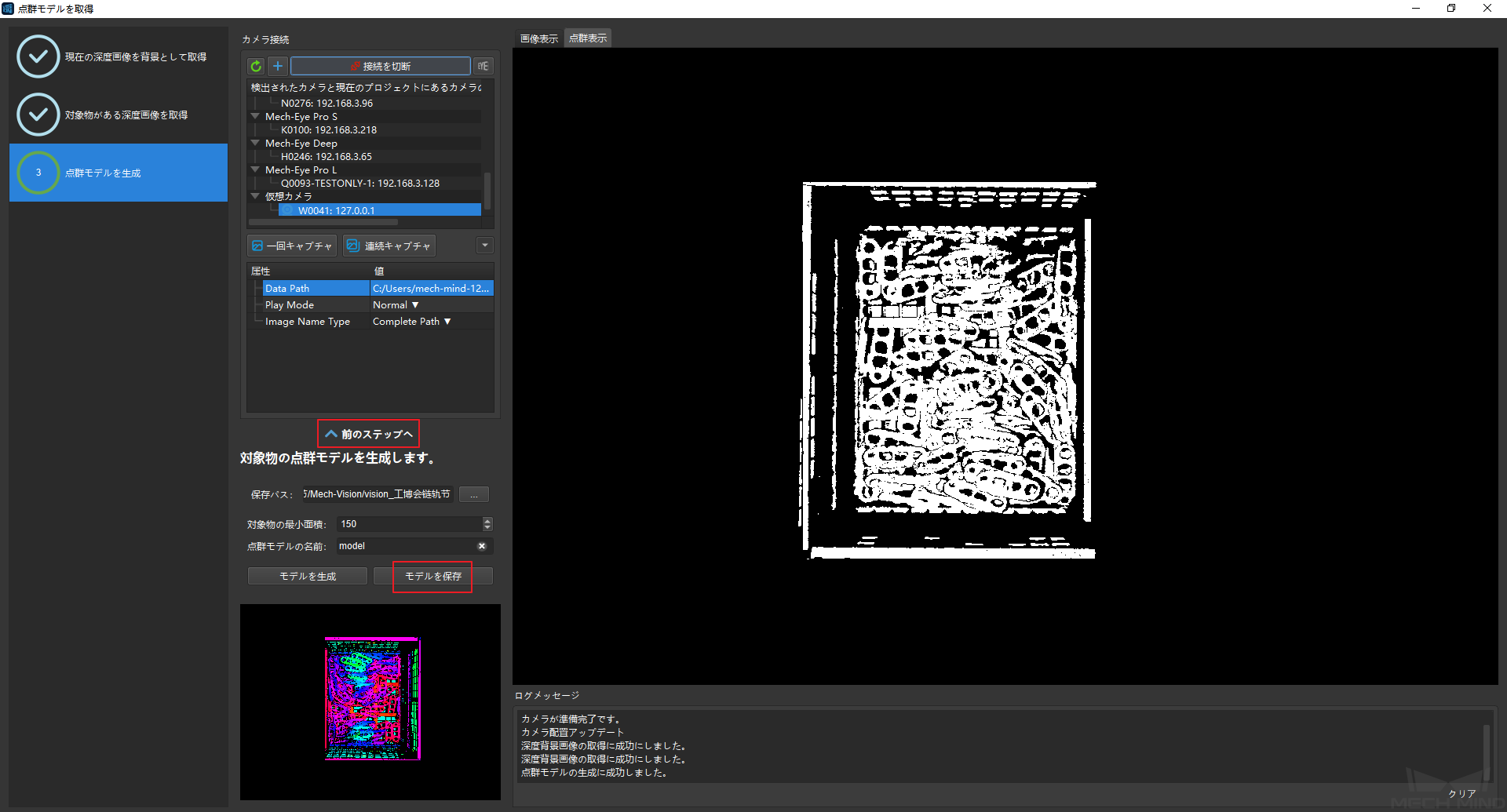This screenshot has width=1507, height=812.
Task: Click step 2 checkmark for object depth image
Action: click(38, 115)
